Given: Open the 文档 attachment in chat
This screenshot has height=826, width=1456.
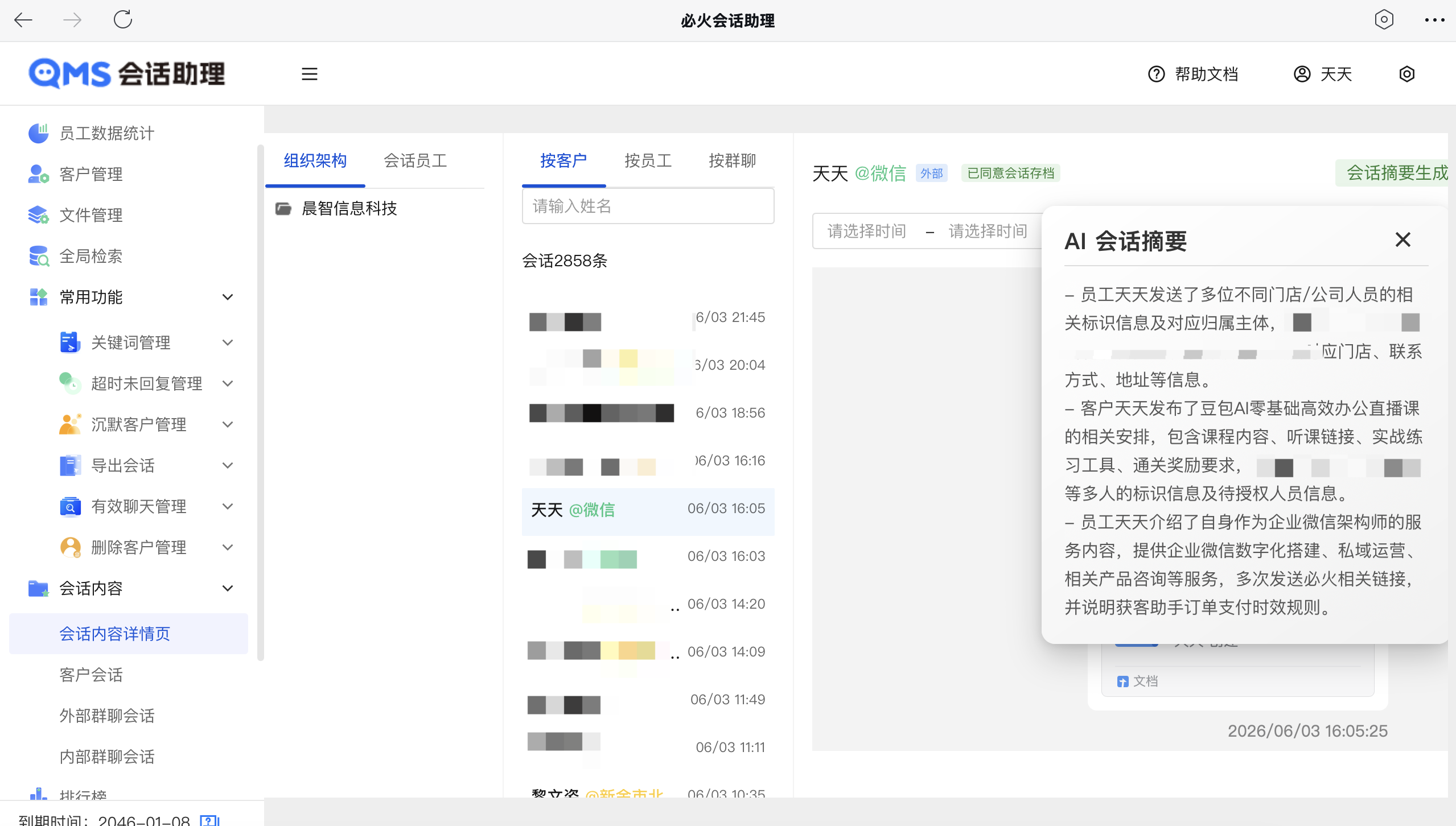Looking at the screenshot, I should coord(1138,681).
